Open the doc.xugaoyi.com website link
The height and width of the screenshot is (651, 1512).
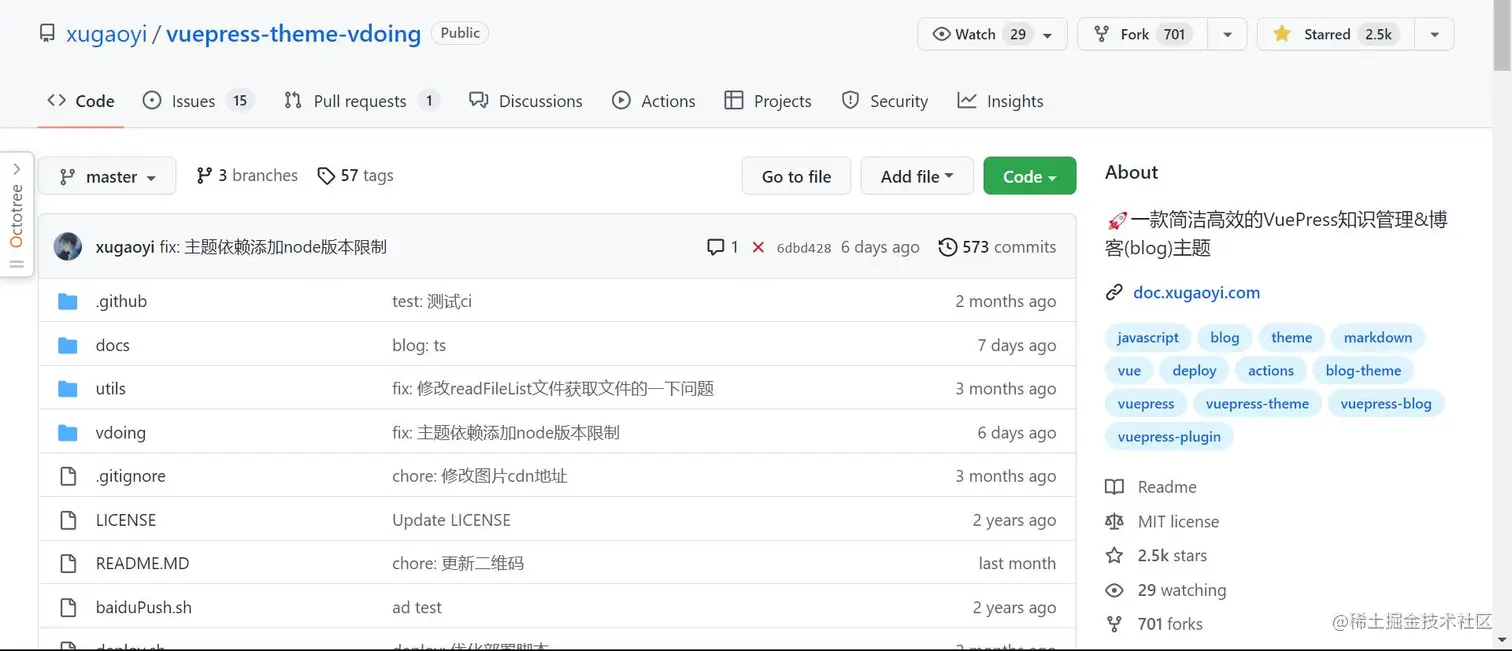tap(1196, 293)
